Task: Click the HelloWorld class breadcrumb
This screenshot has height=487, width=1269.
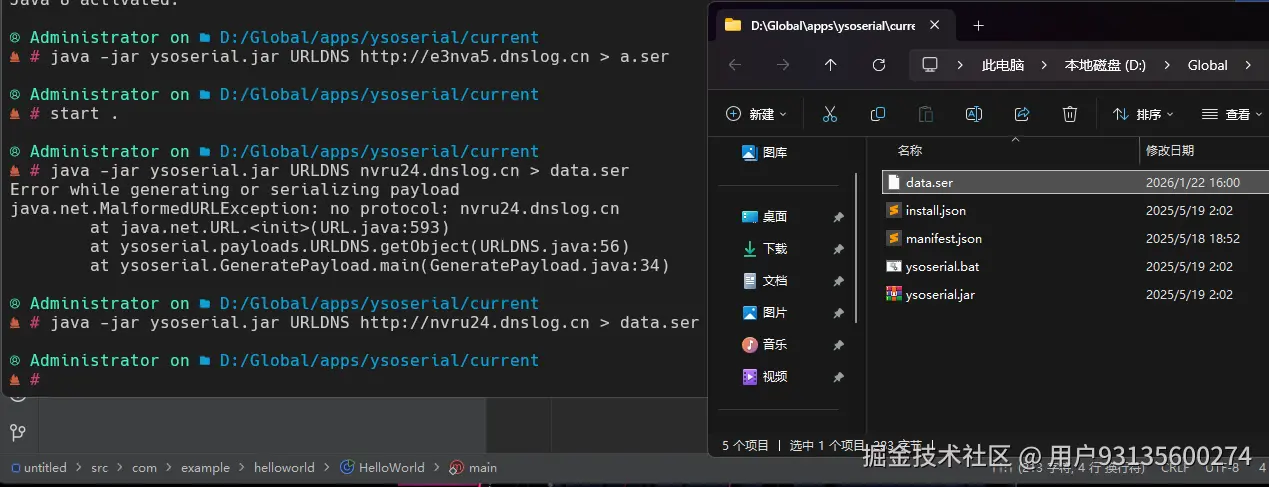Action: coord(382,467)
